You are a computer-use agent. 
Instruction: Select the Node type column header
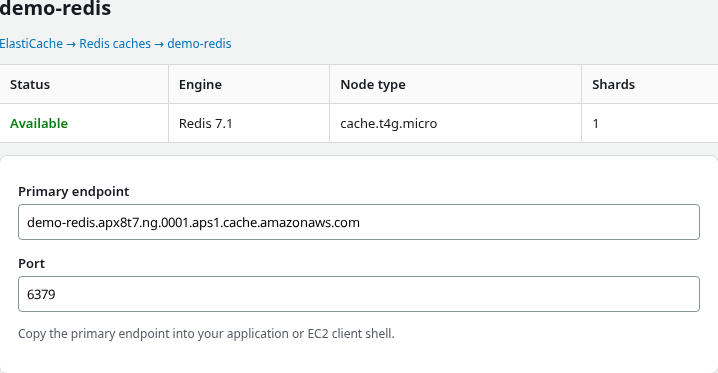tap(456, 84)
